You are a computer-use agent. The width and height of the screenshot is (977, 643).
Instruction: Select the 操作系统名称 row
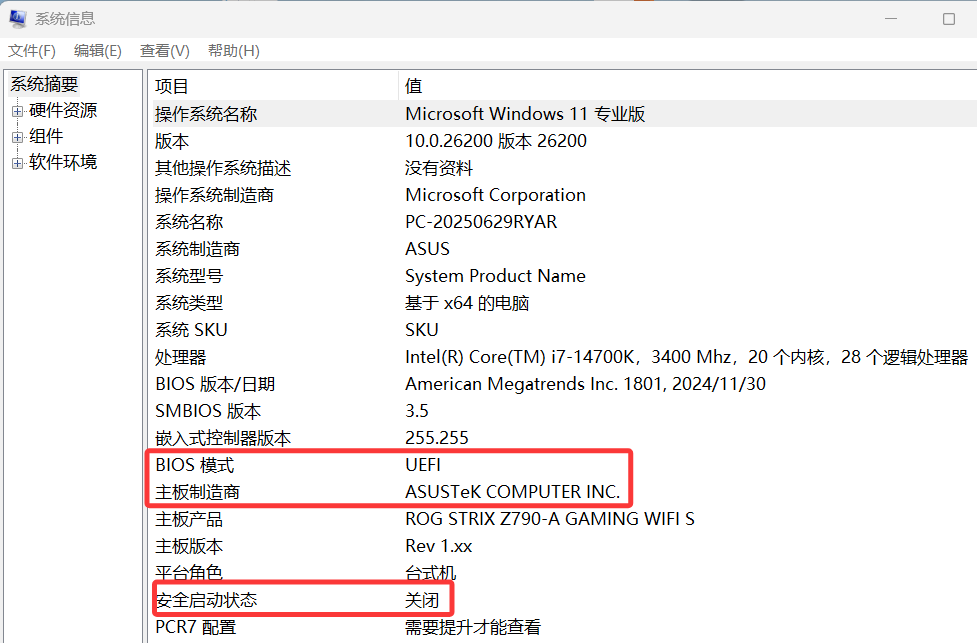tap(206, 114)
